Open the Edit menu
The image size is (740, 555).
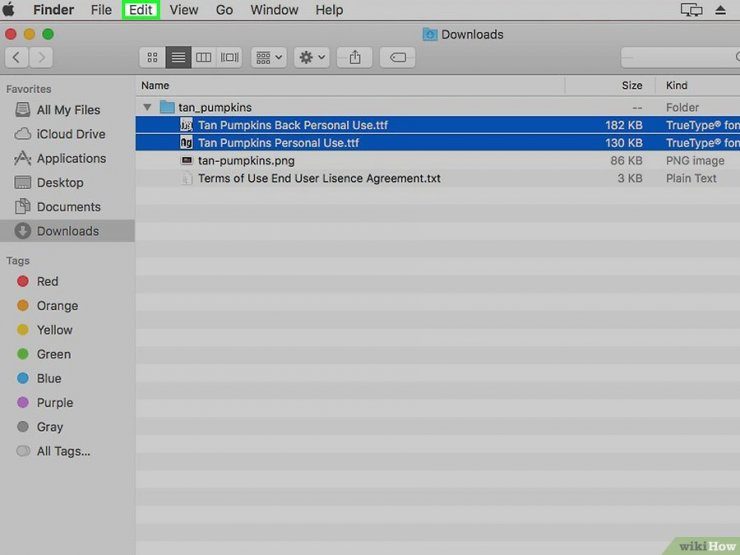140,10
